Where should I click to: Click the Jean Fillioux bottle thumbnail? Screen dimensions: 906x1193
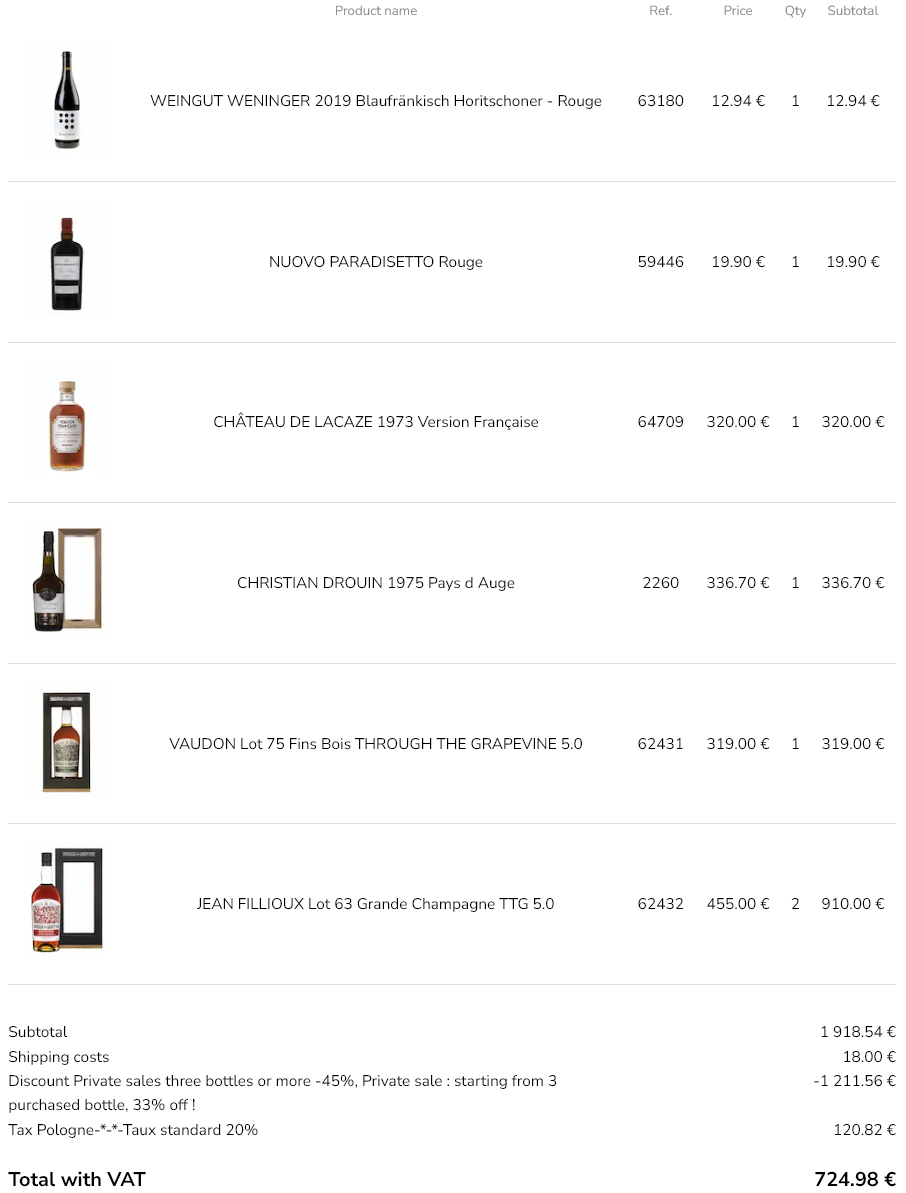pos(67,903)
